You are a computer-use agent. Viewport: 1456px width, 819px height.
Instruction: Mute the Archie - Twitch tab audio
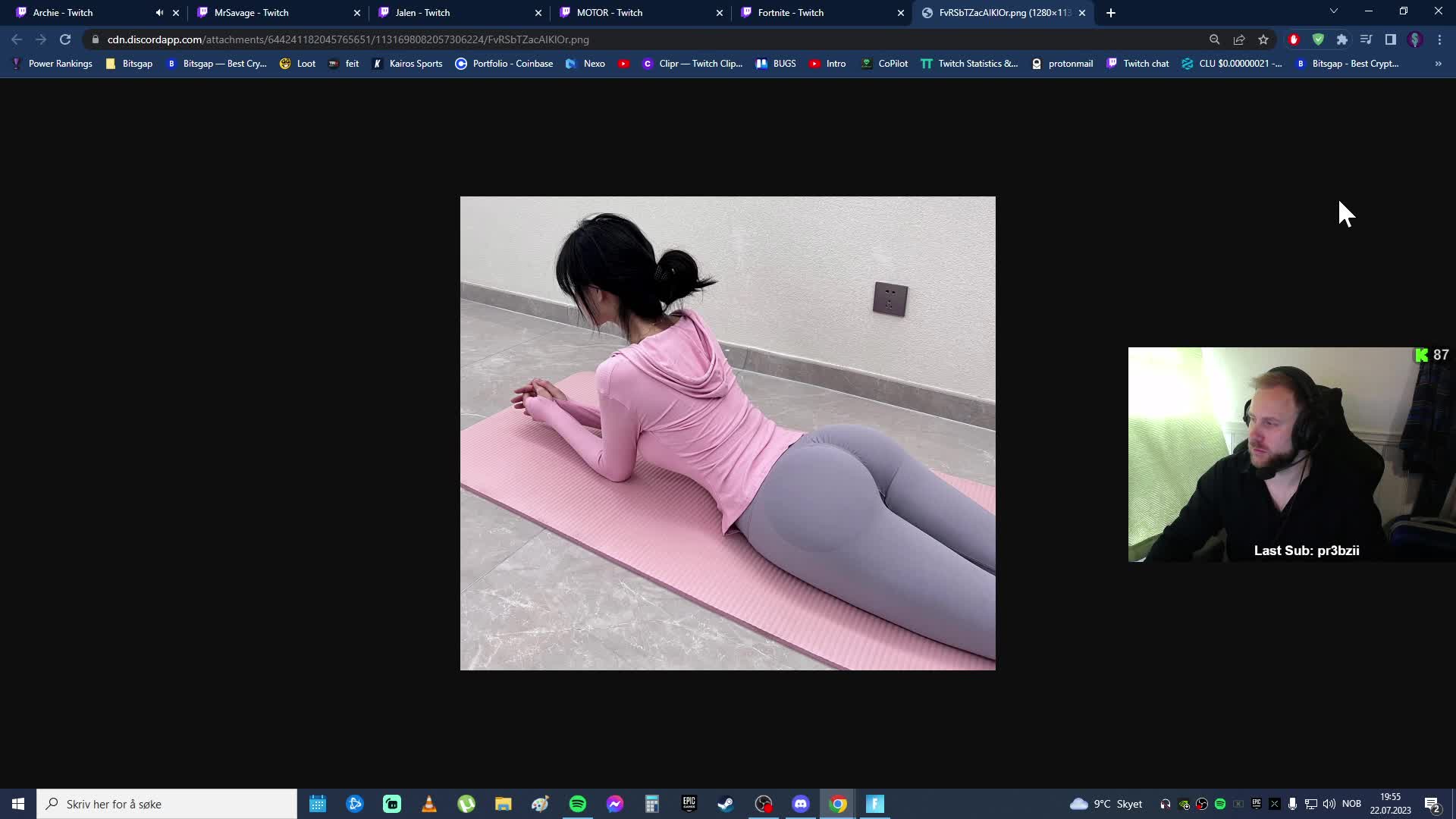tap(159, 13)
